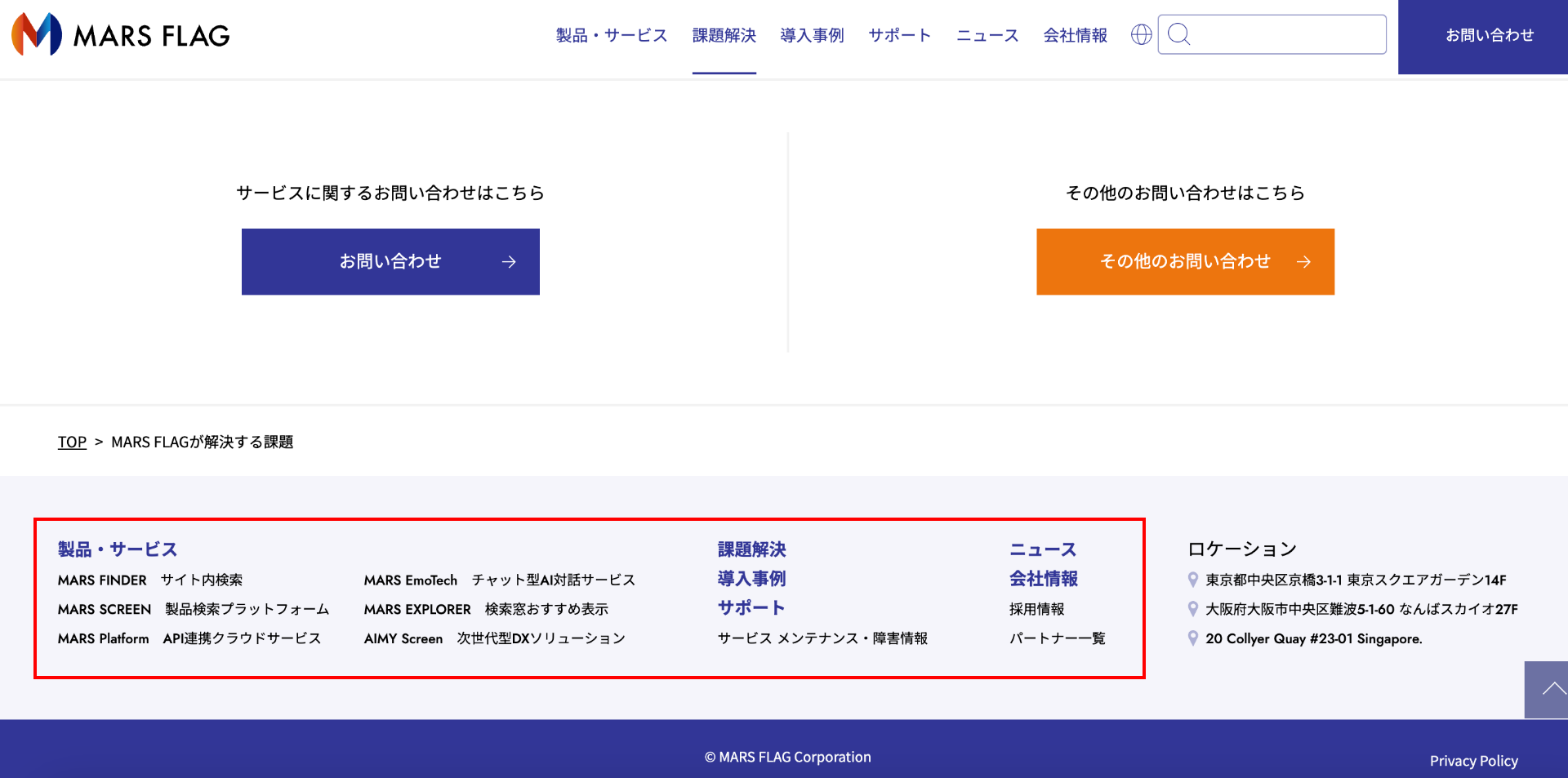
Task: Click the header お問い合わせ button
Action: pos(1483,37)
